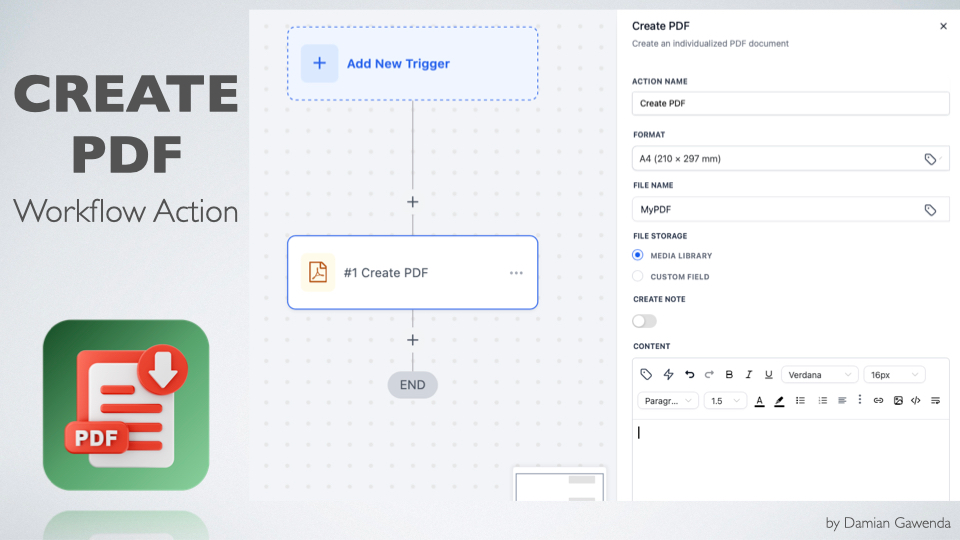The image size is (960, 540).
Task: Open the Verdana font dropdown
Action: pos(820,375)
